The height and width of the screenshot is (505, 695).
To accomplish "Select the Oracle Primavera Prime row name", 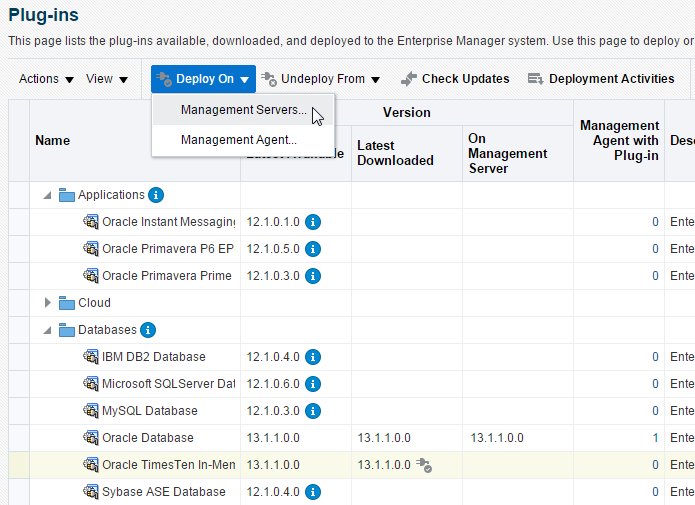I will tap(167, 276).
